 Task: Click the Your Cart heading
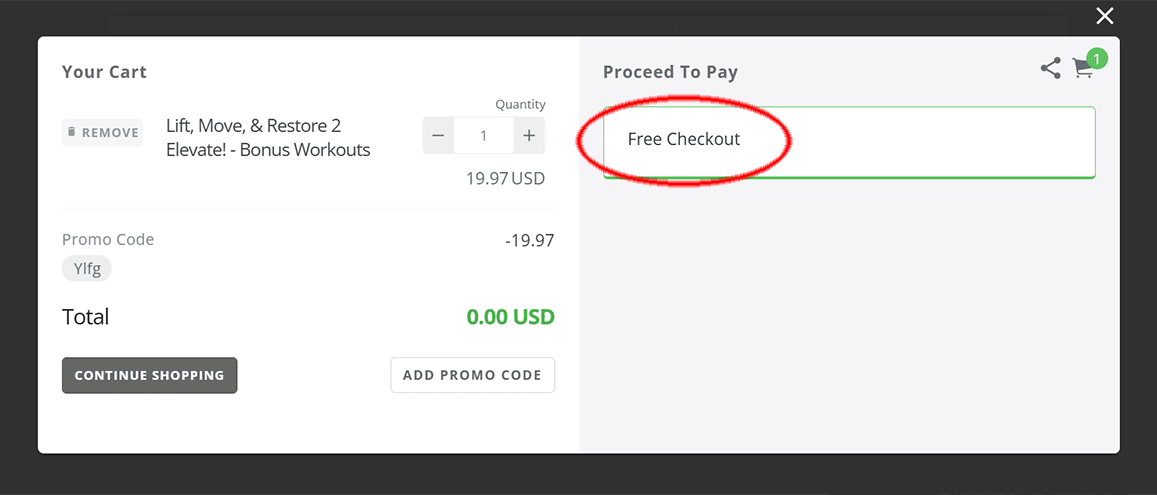104,72
